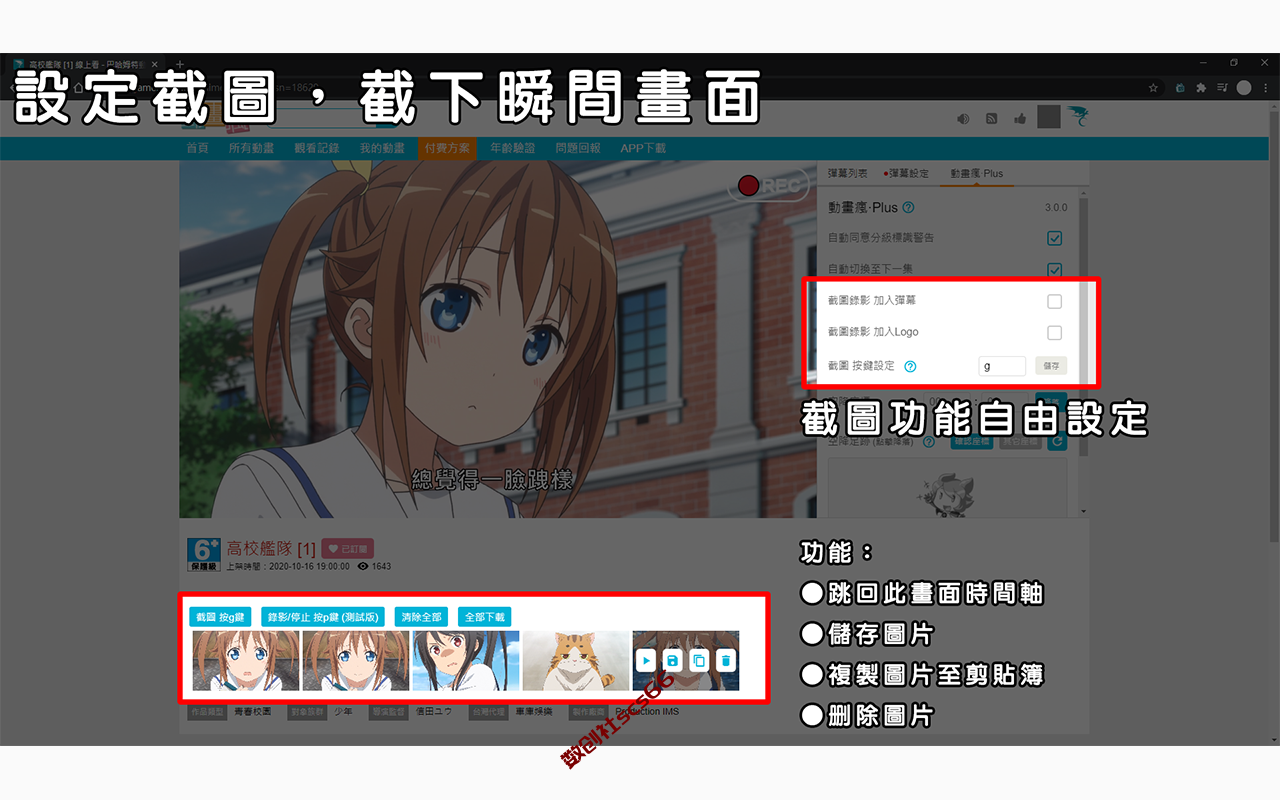
Task: Open 我的動畫 in navigation bar
Action: 382,148
